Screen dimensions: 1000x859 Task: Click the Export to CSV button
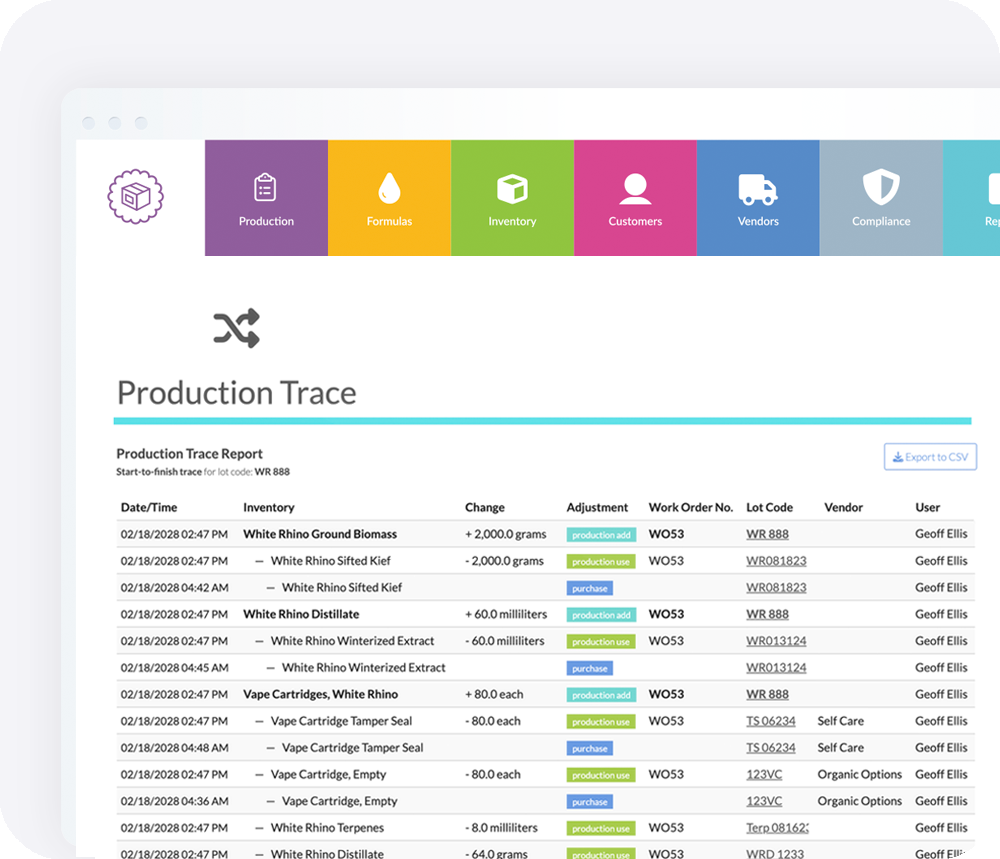pos(930,457)
